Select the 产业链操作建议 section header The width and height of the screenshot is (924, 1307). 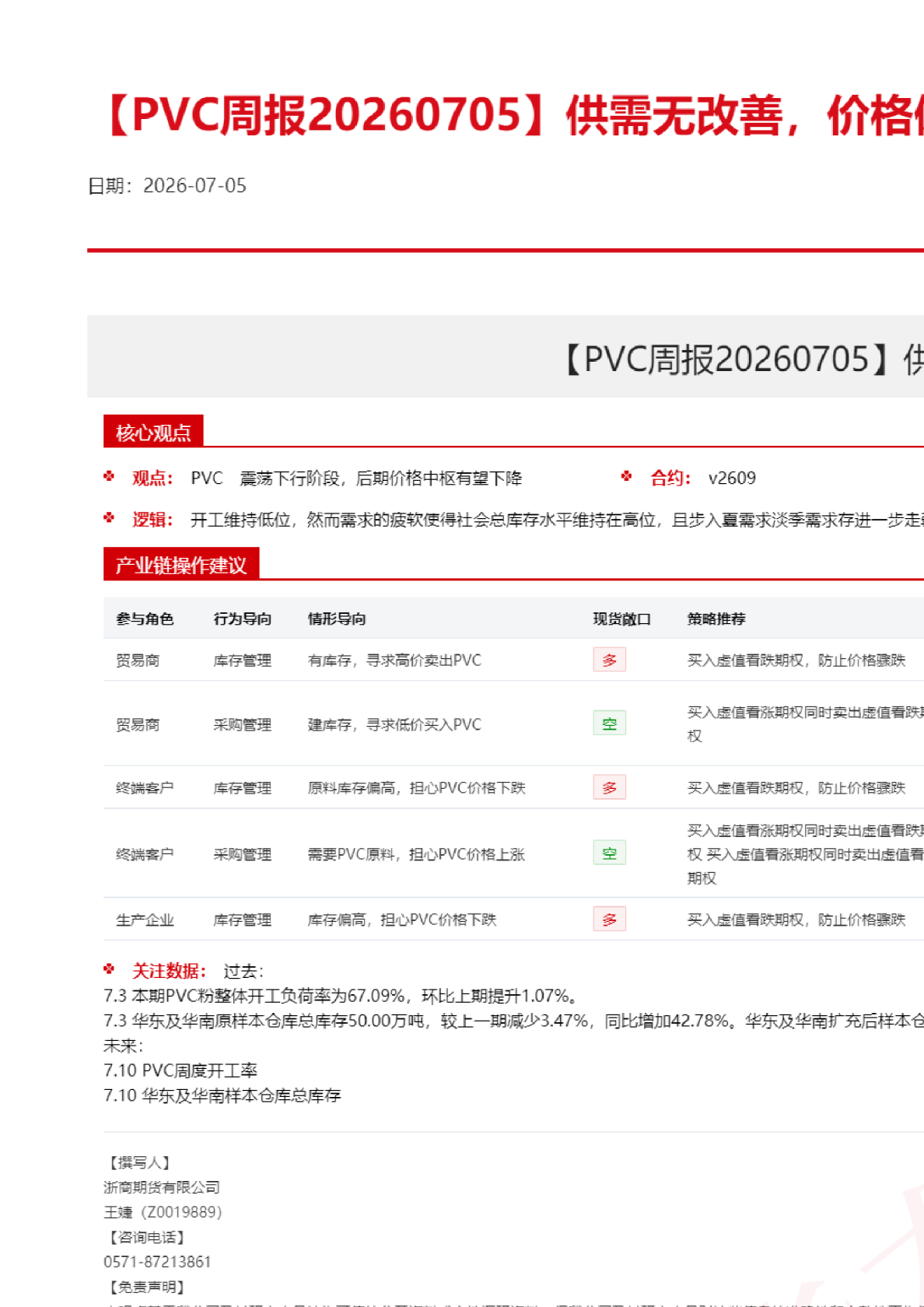click(x=181, y=565)
